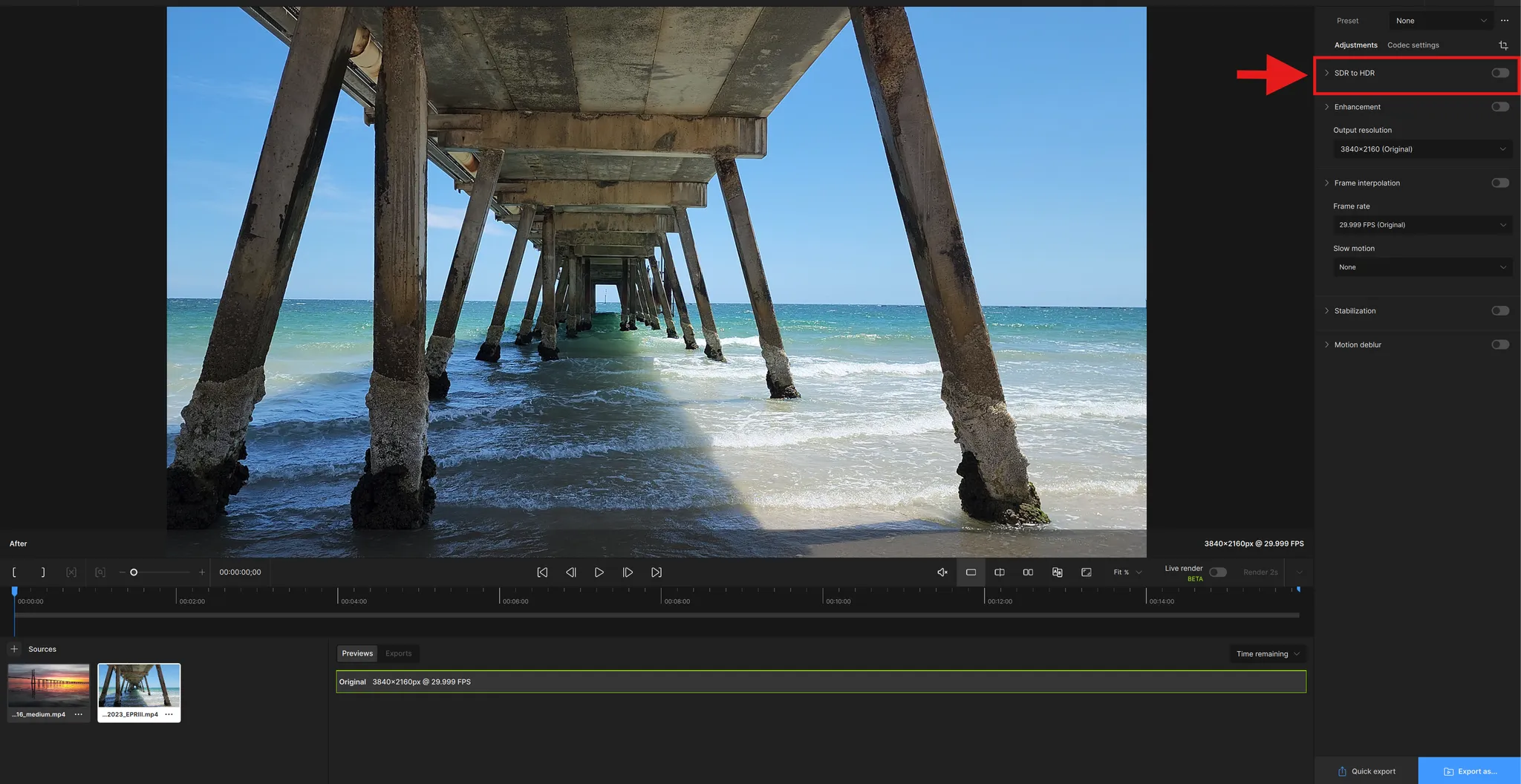Open render options dropdown arrow

point(1299,572)
